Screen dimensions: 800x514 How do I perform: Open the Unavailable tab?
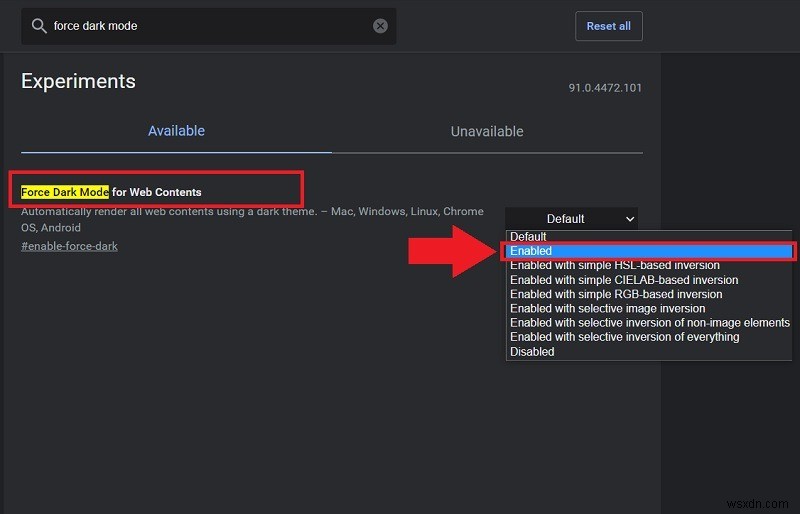(487, 131)
